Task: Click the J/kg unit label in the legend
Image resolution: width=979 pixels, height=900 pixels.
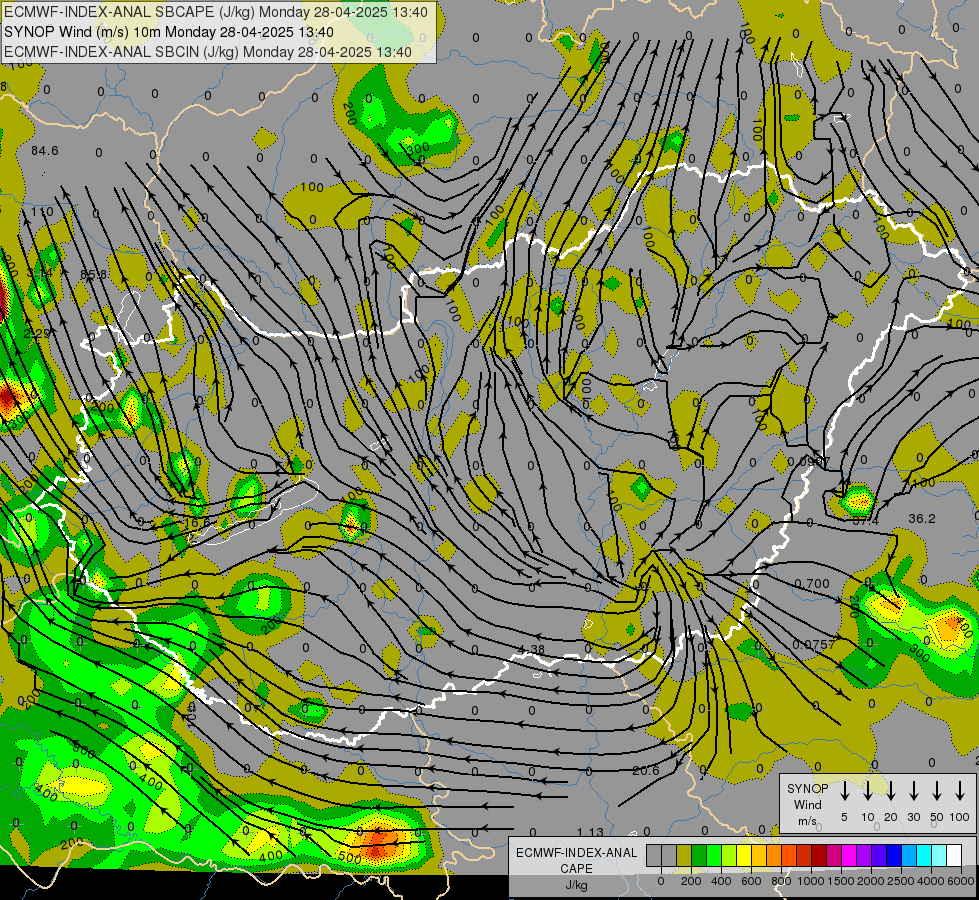Action: pos(576,885)
